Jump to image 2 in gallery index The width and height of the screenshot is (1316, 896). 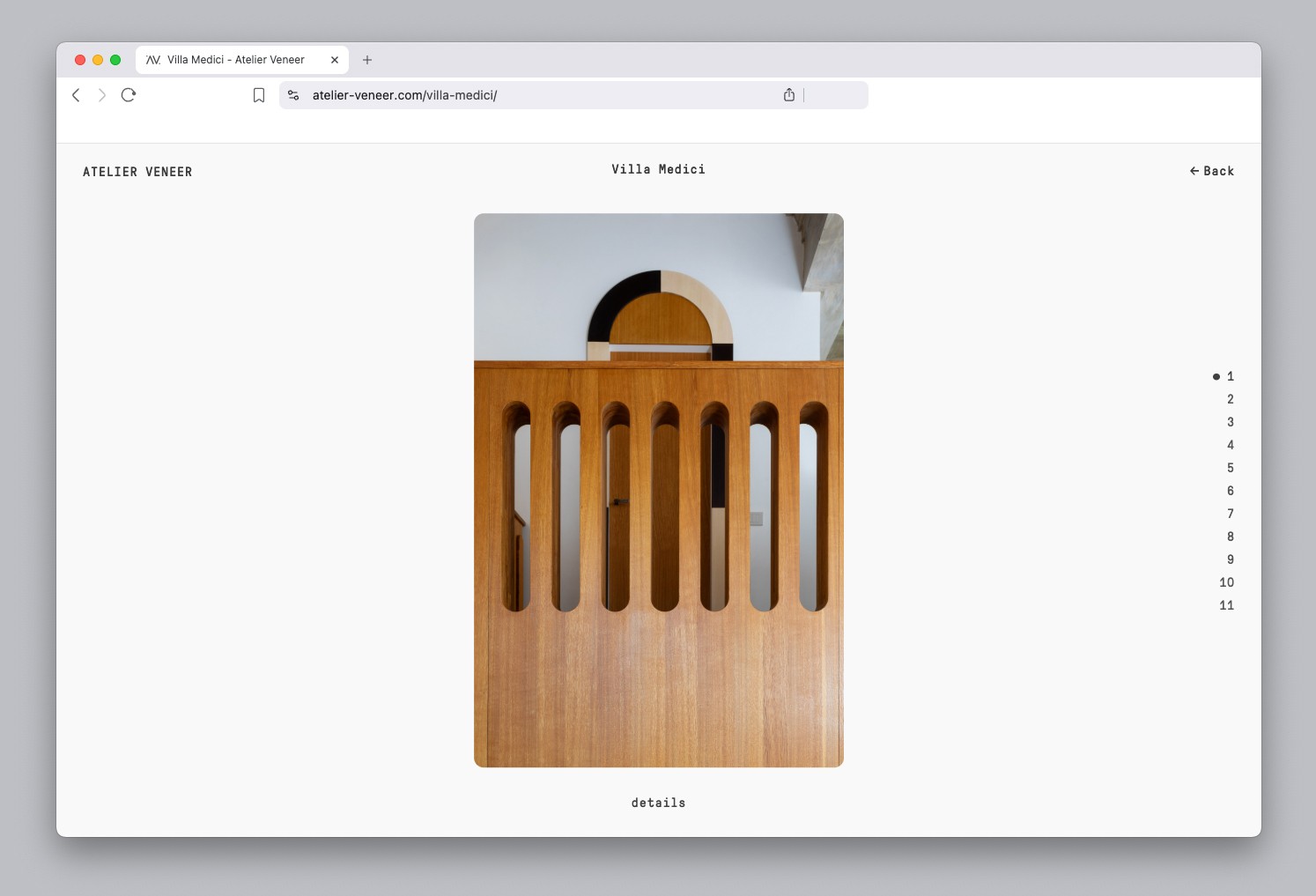coord(1230,399)
